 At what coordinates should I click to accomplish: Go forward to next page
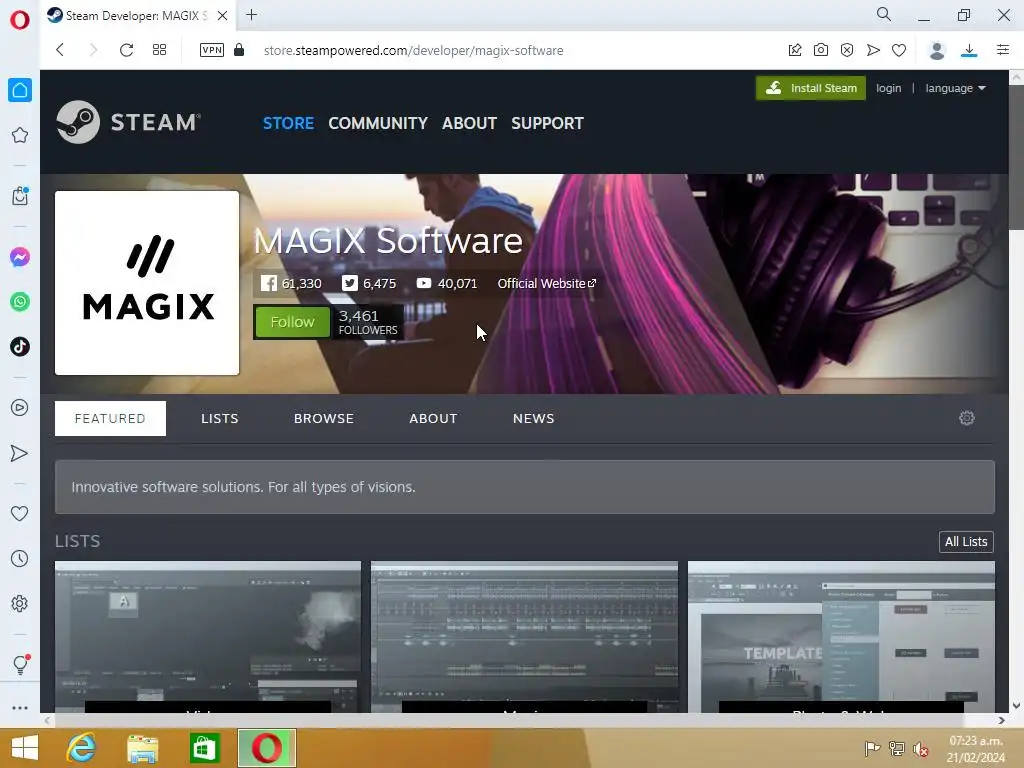pos(93,50)
